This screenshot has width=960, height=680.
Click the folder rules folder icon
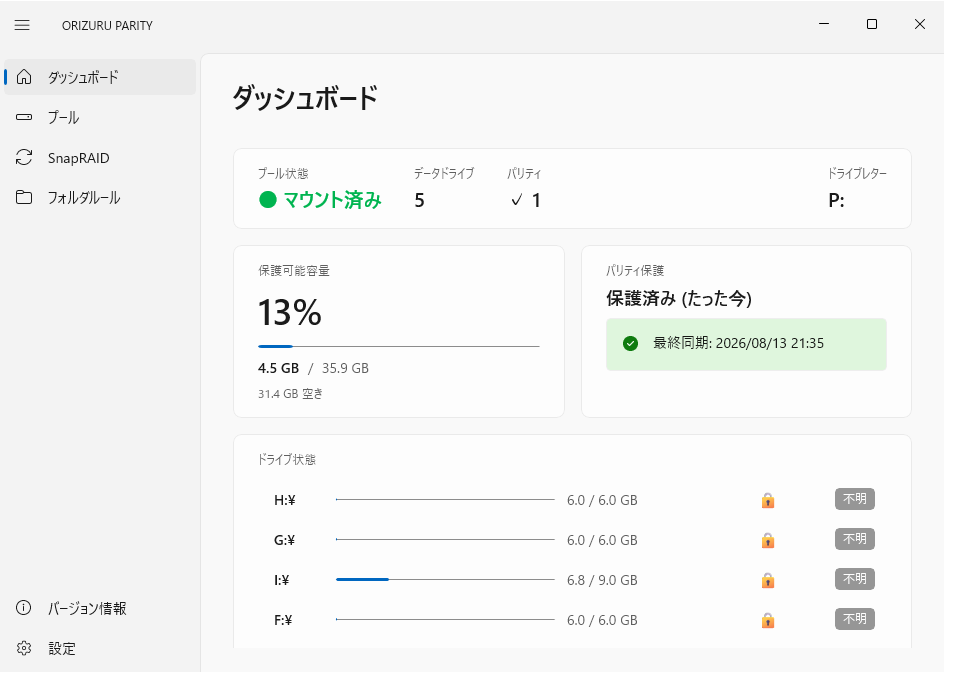(x=24, y=198)
